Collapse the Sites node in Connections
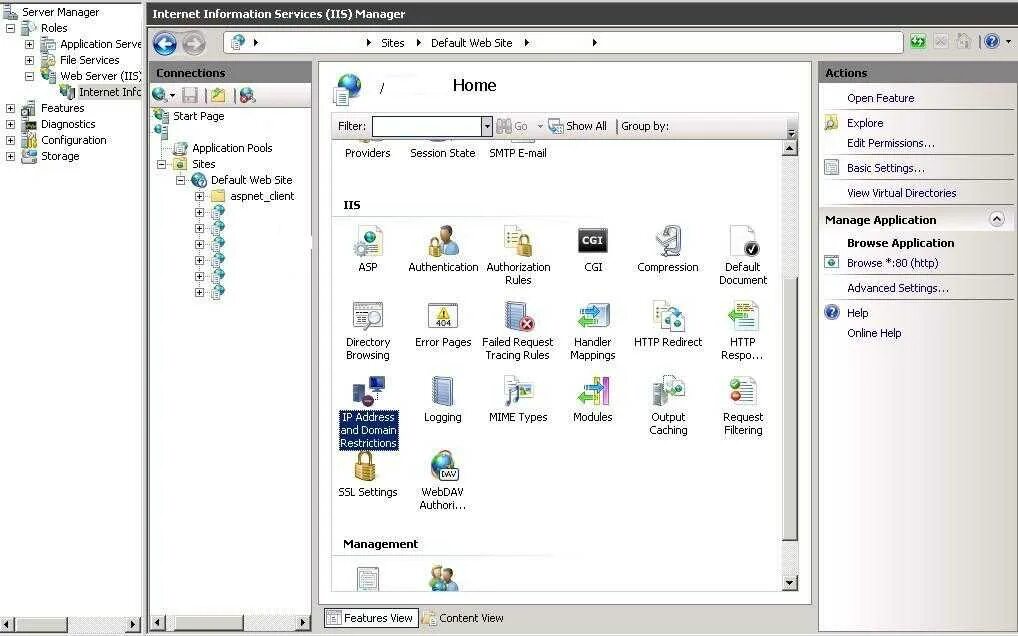 click(162, 164)
